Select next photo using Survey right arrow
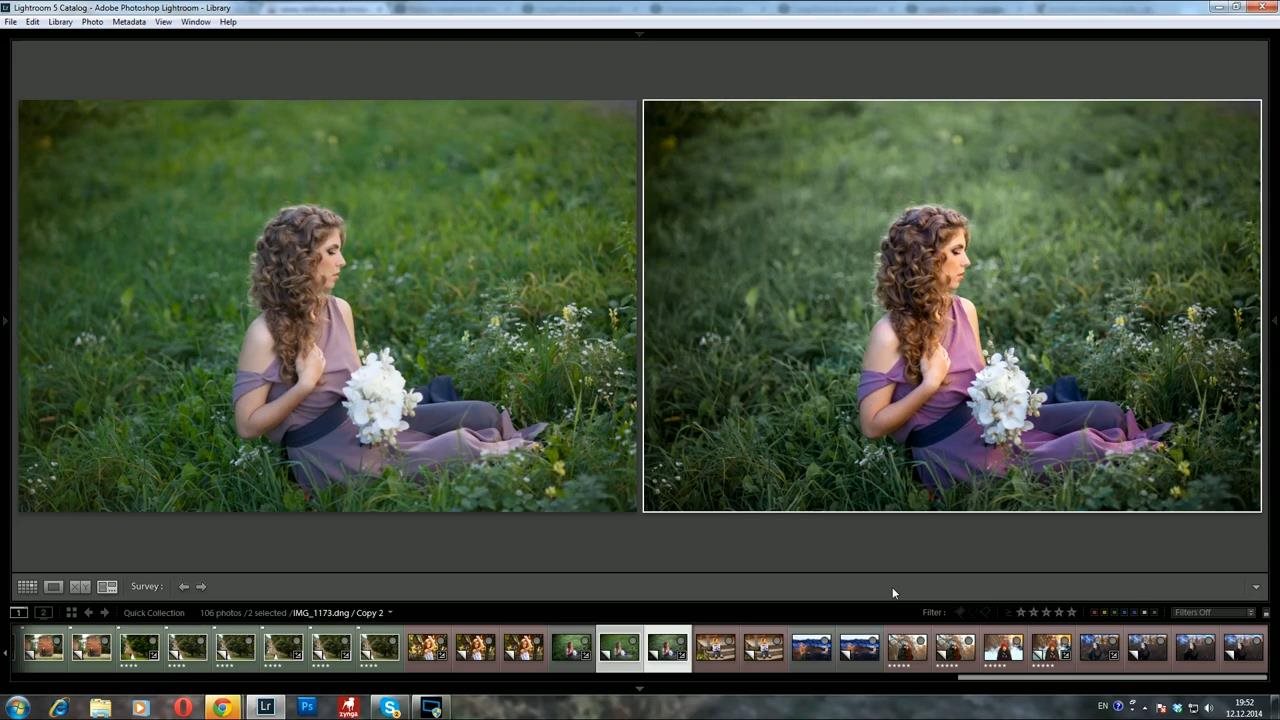Screen dimensions: 1280x720 [201, 587]
